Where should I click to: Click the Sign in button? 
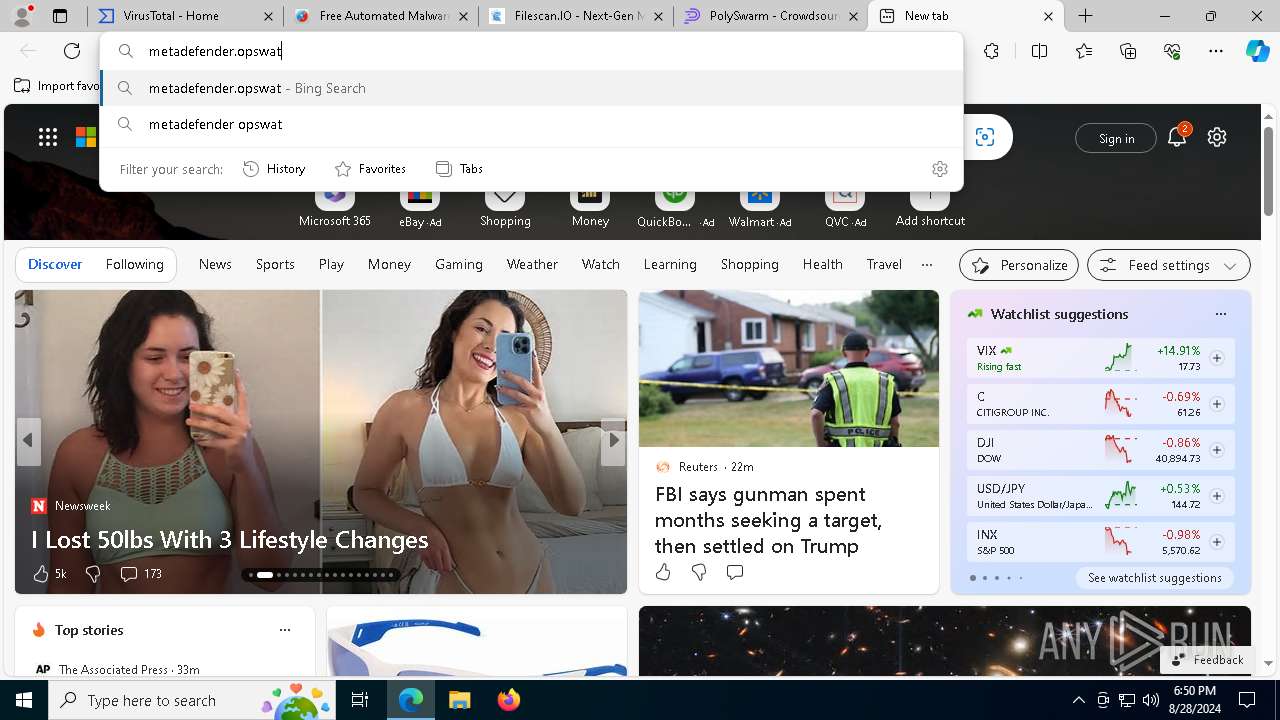click(1116, 138)
